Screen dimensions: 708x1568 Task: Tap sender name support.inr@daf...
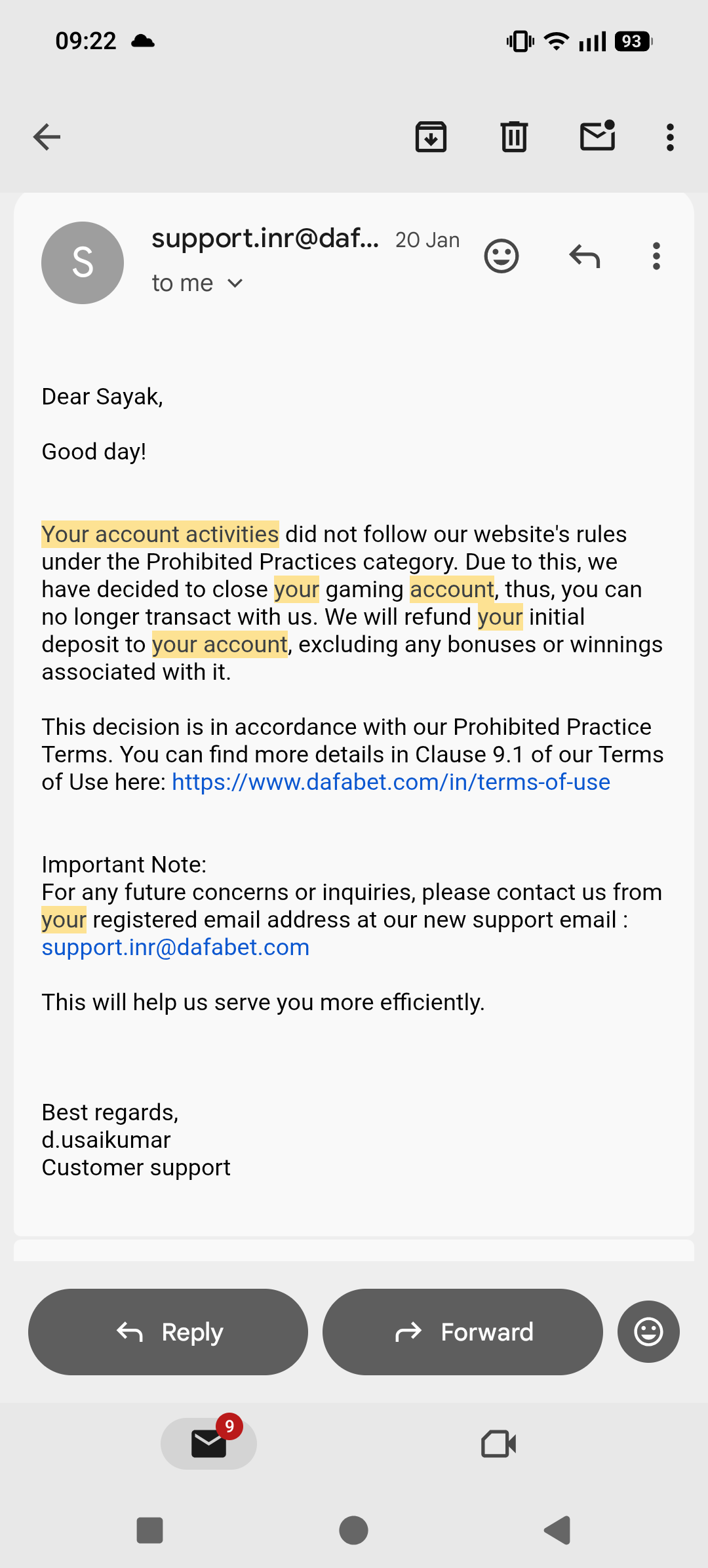(265, 239)
